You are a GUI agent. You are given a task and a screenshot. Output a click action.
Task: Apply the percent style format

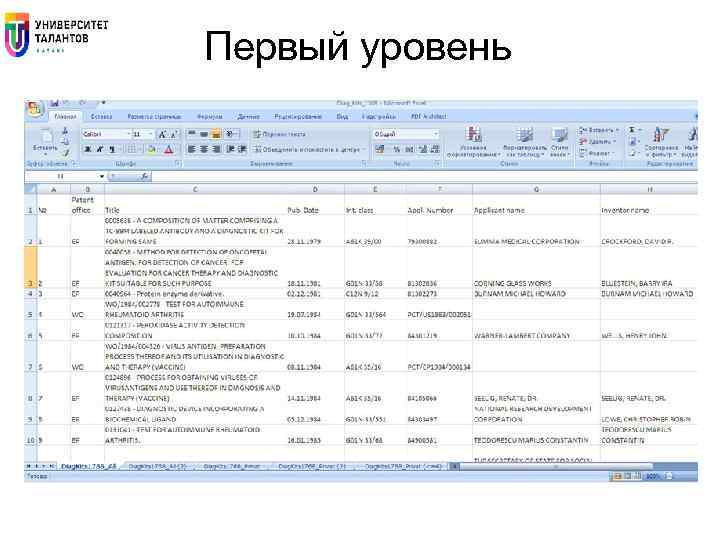397,149
